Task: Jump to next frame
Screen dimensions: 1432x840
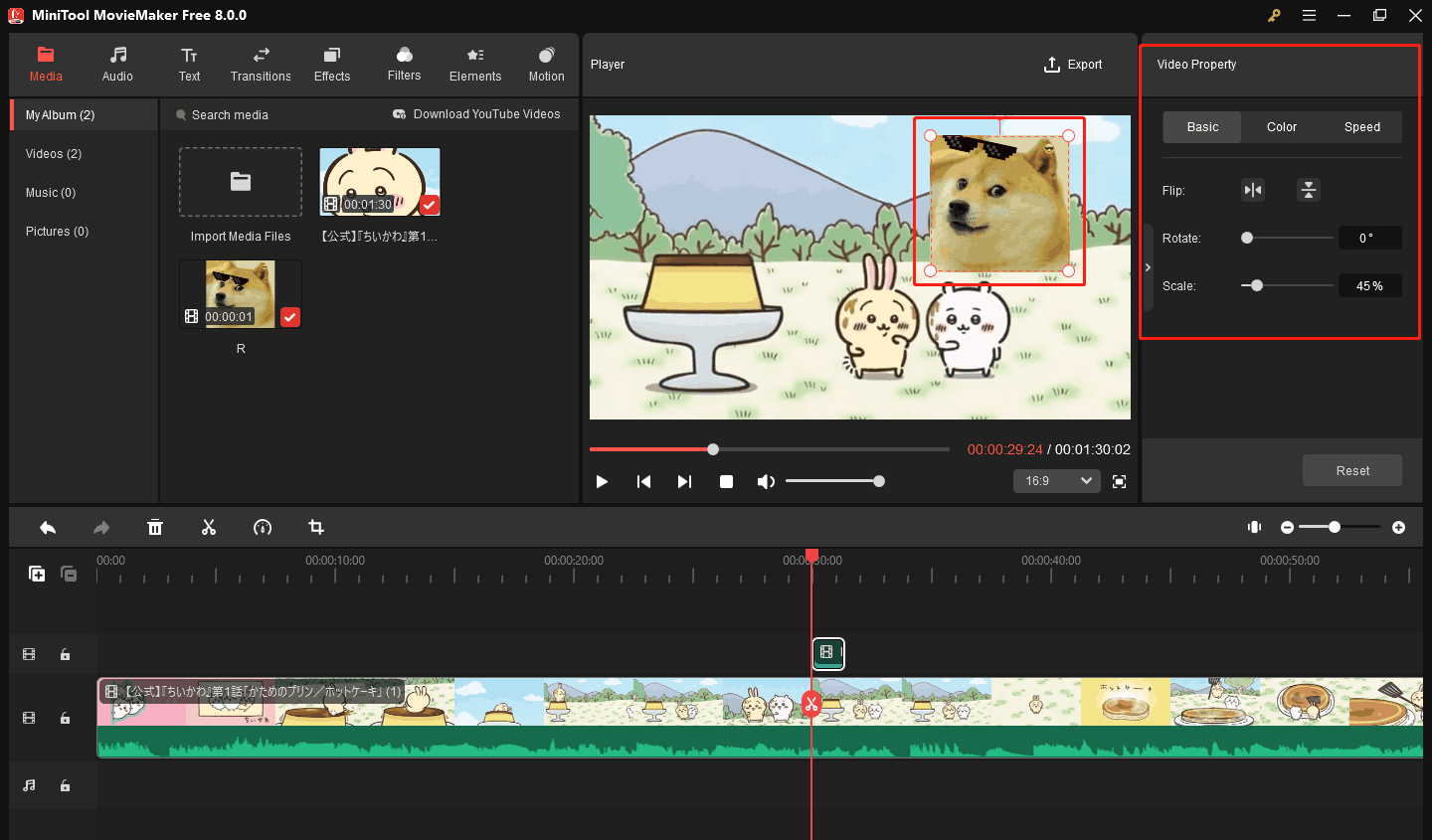Action: pyautogui.click(x=684, y=481)
